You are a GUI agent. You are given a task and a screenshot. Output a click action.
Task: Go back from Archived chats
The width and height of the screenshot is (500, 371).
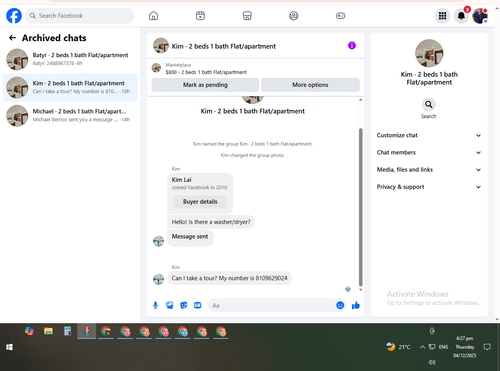click(12, 38)
